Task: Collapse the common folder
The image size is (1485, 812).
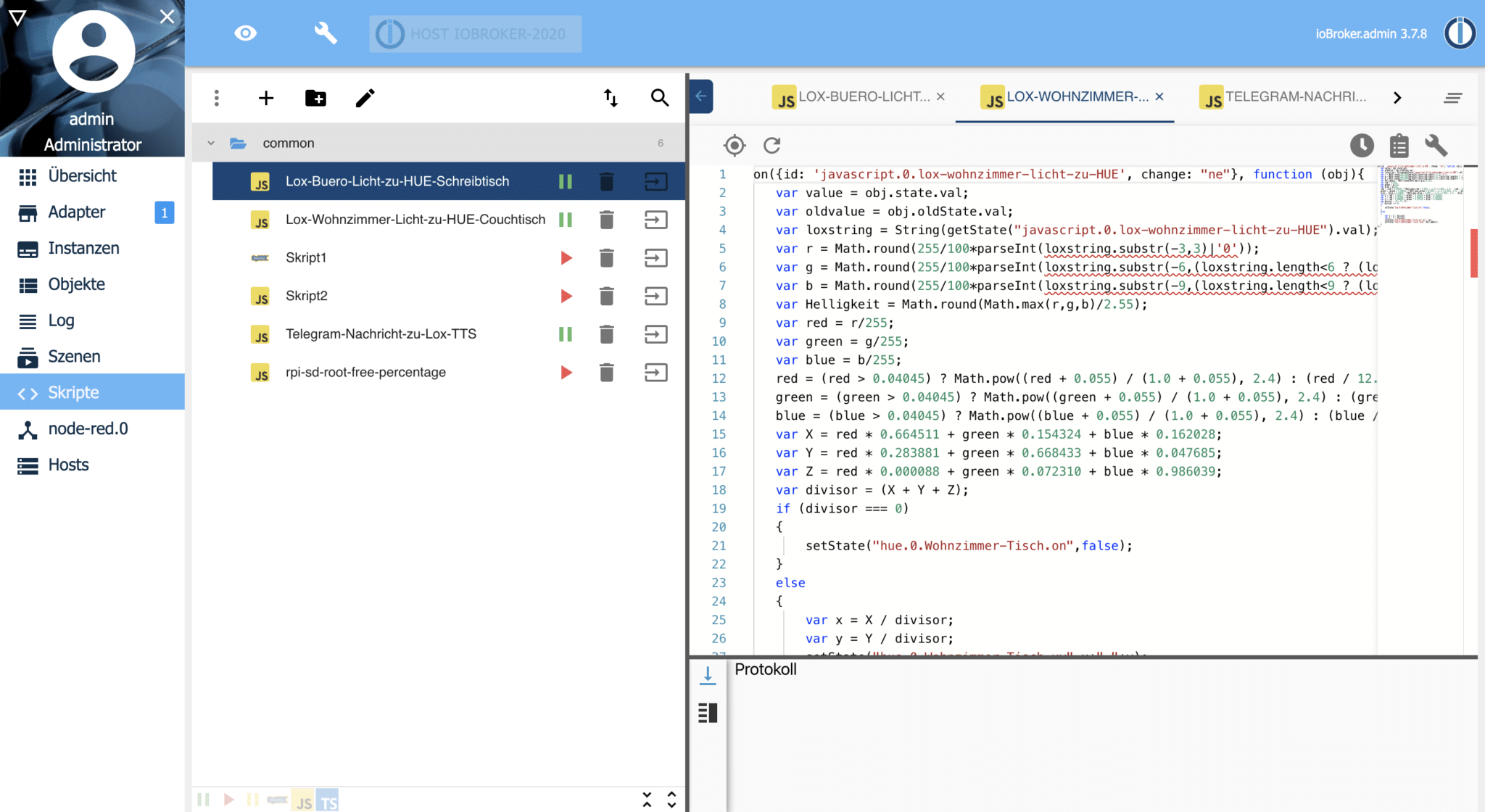Action: (211, 144)
